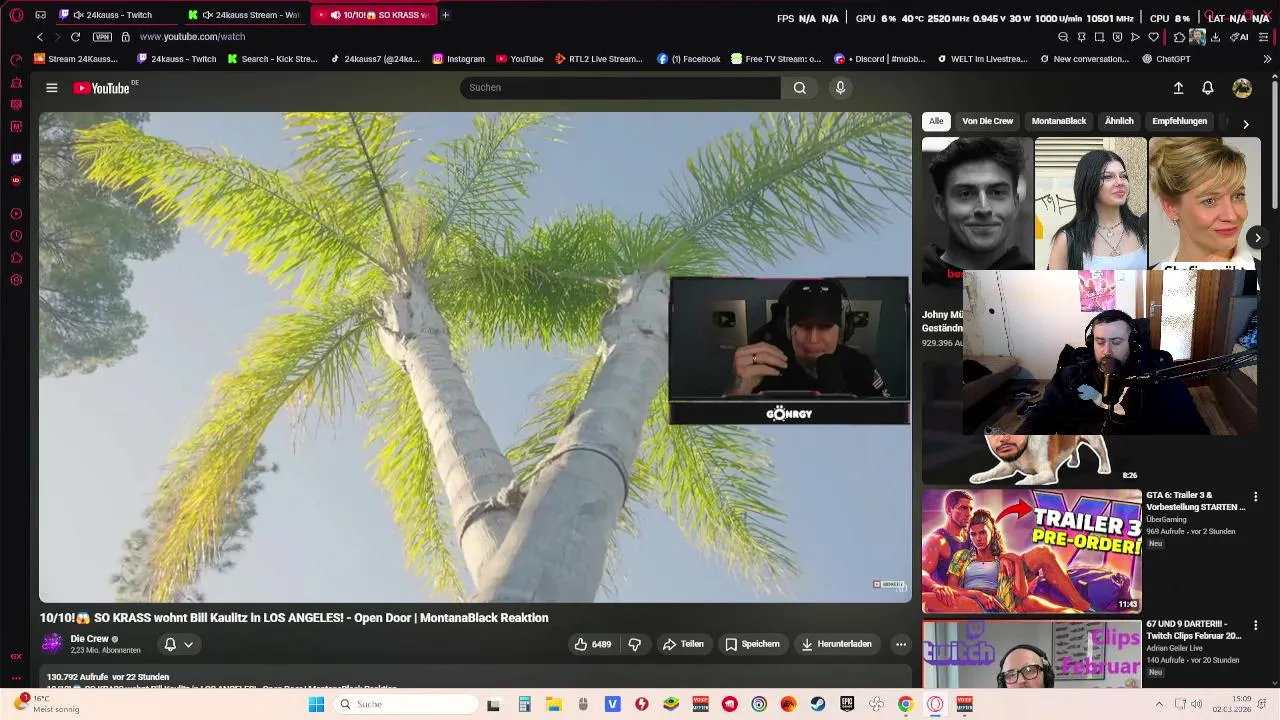Open Twitch icon in Opera sidebar
Screen dimensions: 1280x720
[x=16, y=158]
